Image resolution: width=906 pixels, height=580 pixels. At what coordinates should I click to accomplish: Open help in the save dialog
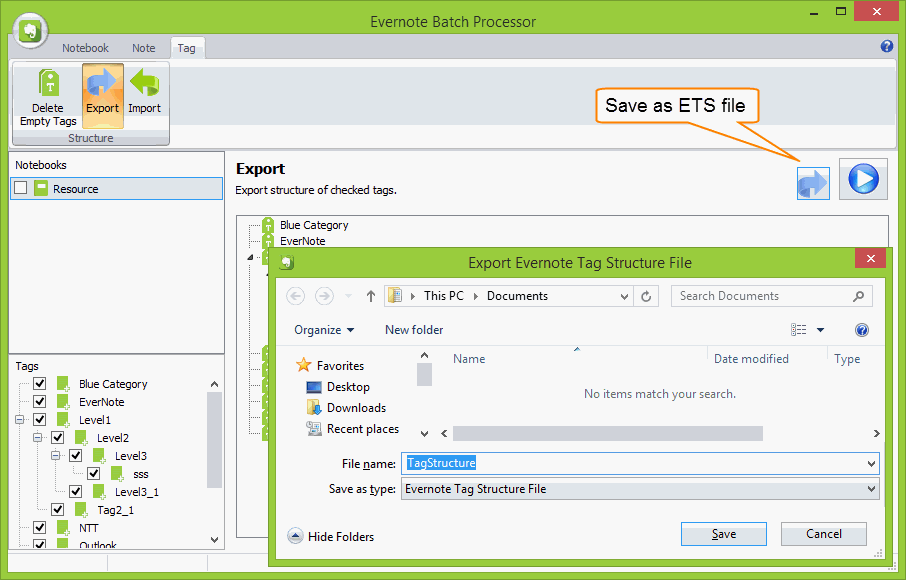861,330
